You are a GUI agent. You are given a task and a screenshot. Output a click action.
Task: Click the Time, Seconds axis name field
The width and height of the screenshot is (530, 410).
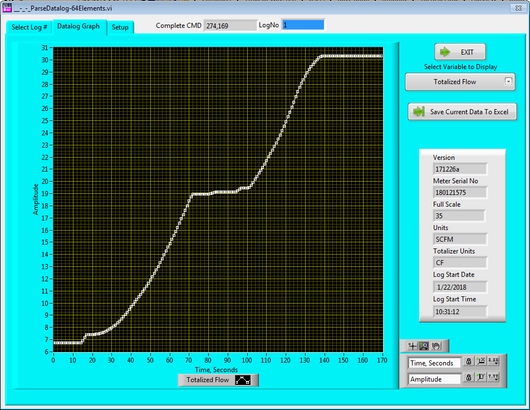click(434, 363)
